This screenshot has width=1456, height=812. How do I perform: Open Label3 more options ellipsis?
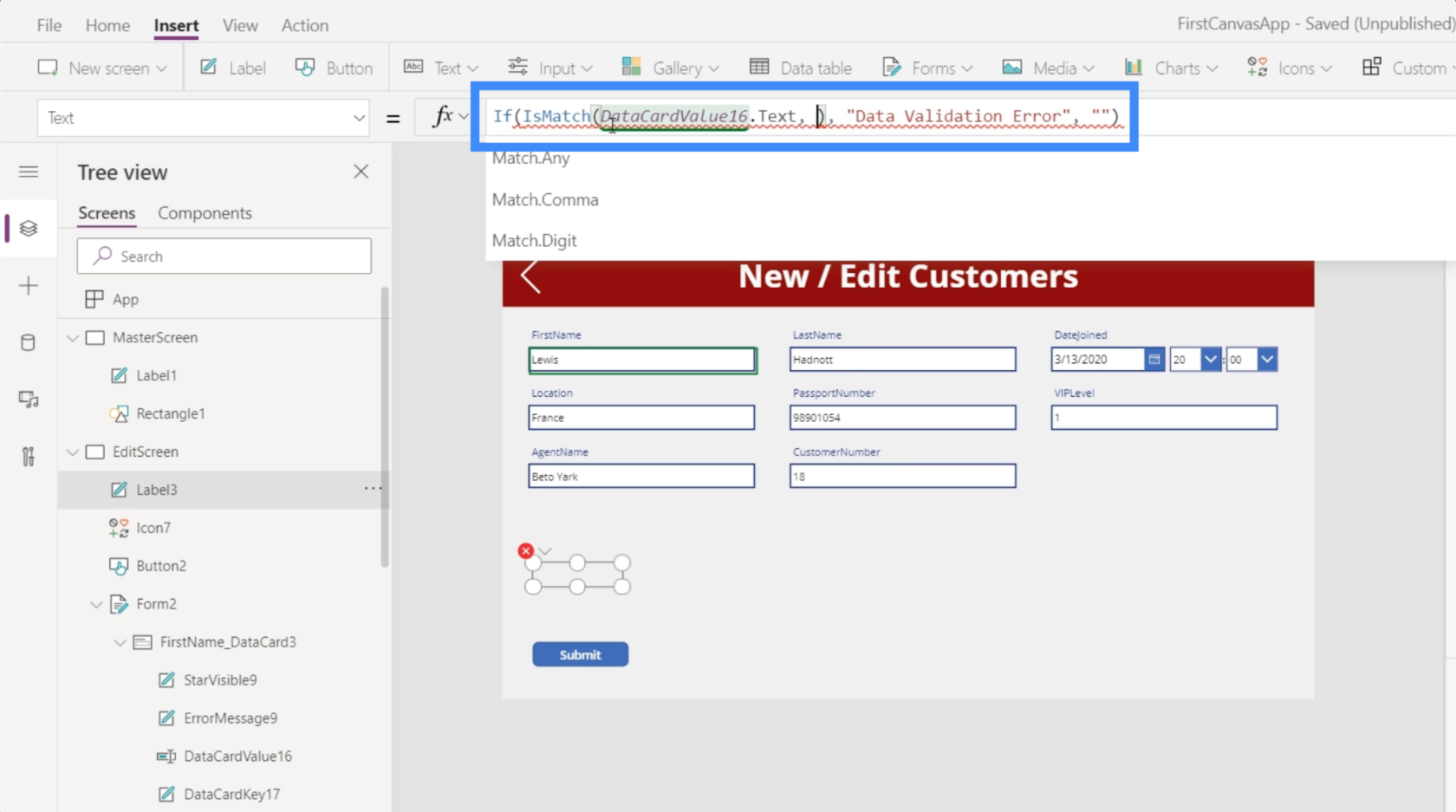click(373, 489)
